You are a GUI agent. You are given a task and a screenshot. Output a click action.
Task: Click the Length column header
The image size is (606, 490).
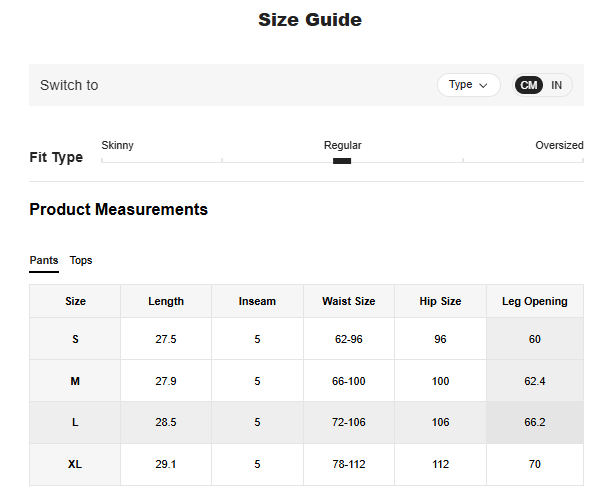coord(166,301)
